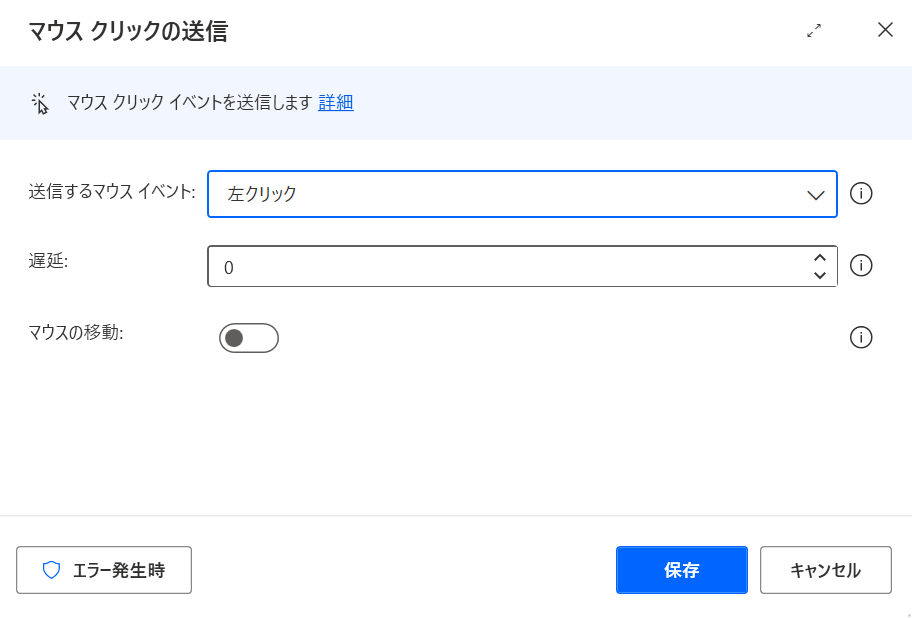Expand the 左クリック dropdown chevron
The width and height of the screenshot is (912, 618).
coord(815,195)
